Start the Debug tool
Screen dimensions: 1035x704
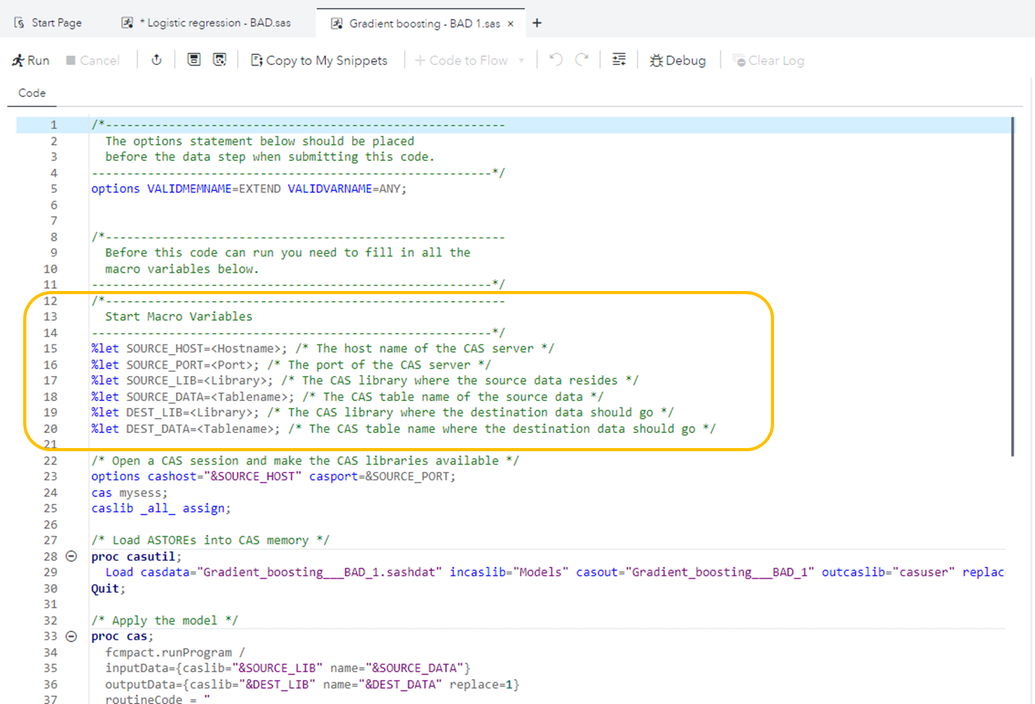click(677, 61)
